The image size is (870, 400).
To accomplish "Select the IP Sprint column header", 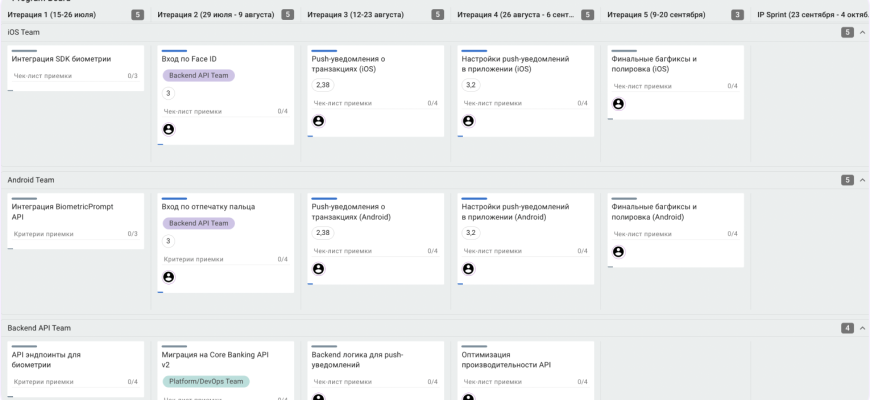I will (812, 15).
